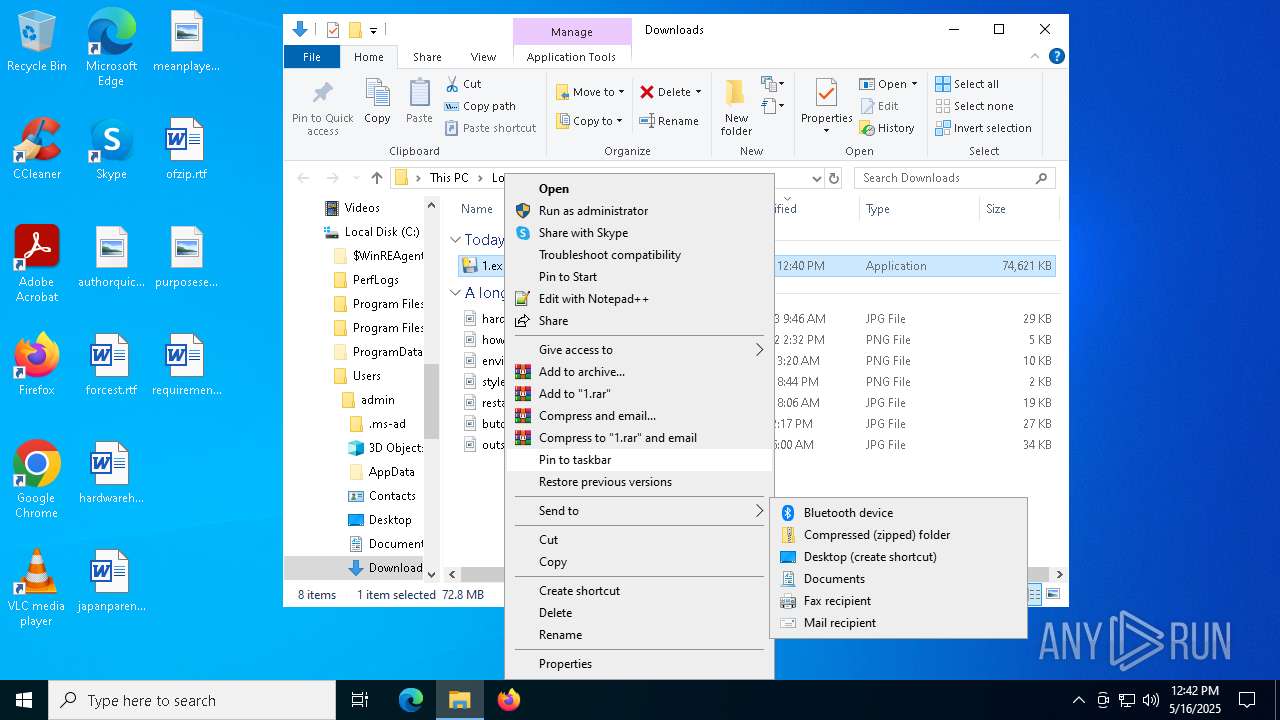The image size is (1280, 720).
Task: Click Firefox icon in taskbar
Action: point(509,700)
